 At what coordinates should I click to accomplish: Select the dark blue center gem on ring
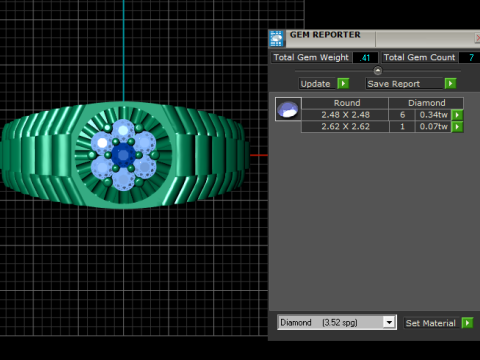(123, 155)
